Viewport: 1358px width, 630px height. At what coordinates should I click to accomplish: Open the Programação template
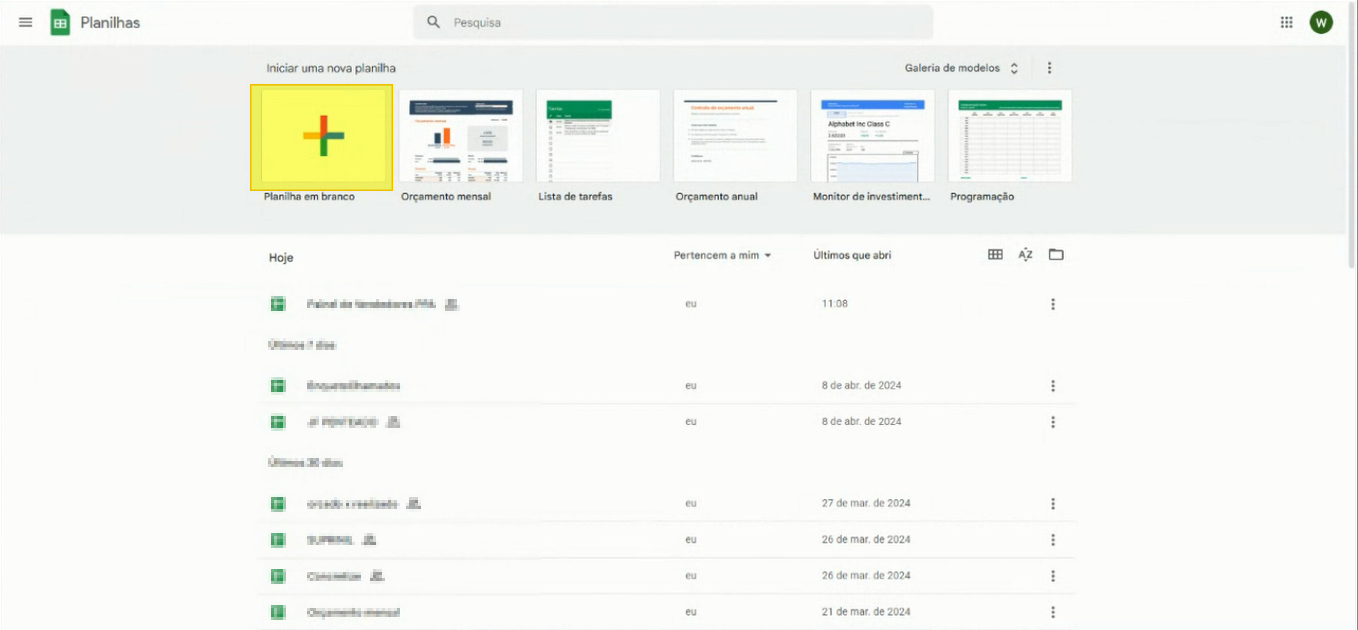1010,136
